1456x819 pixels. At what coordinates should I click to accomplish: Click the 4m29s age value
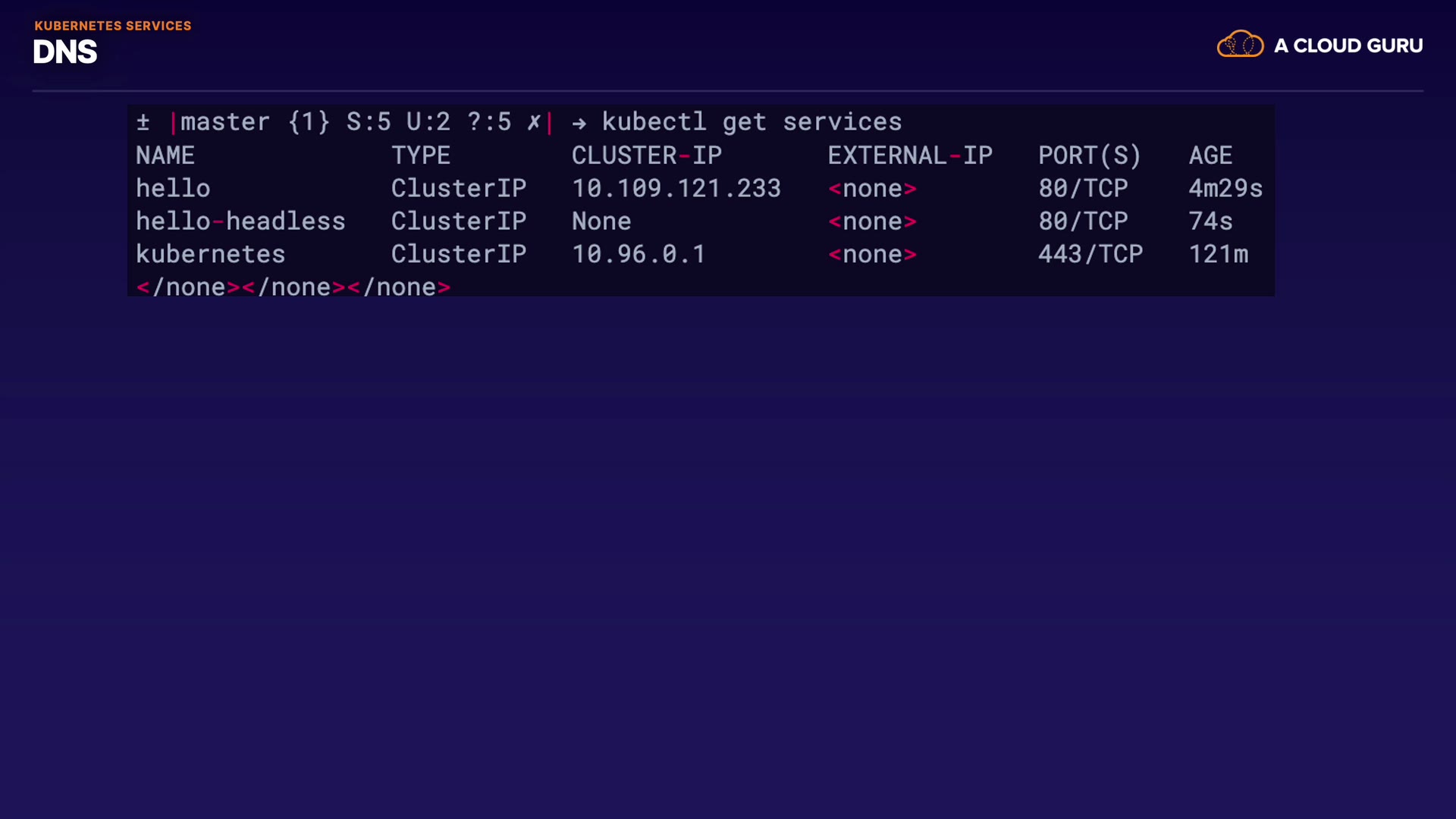(x=1225, y=188)
